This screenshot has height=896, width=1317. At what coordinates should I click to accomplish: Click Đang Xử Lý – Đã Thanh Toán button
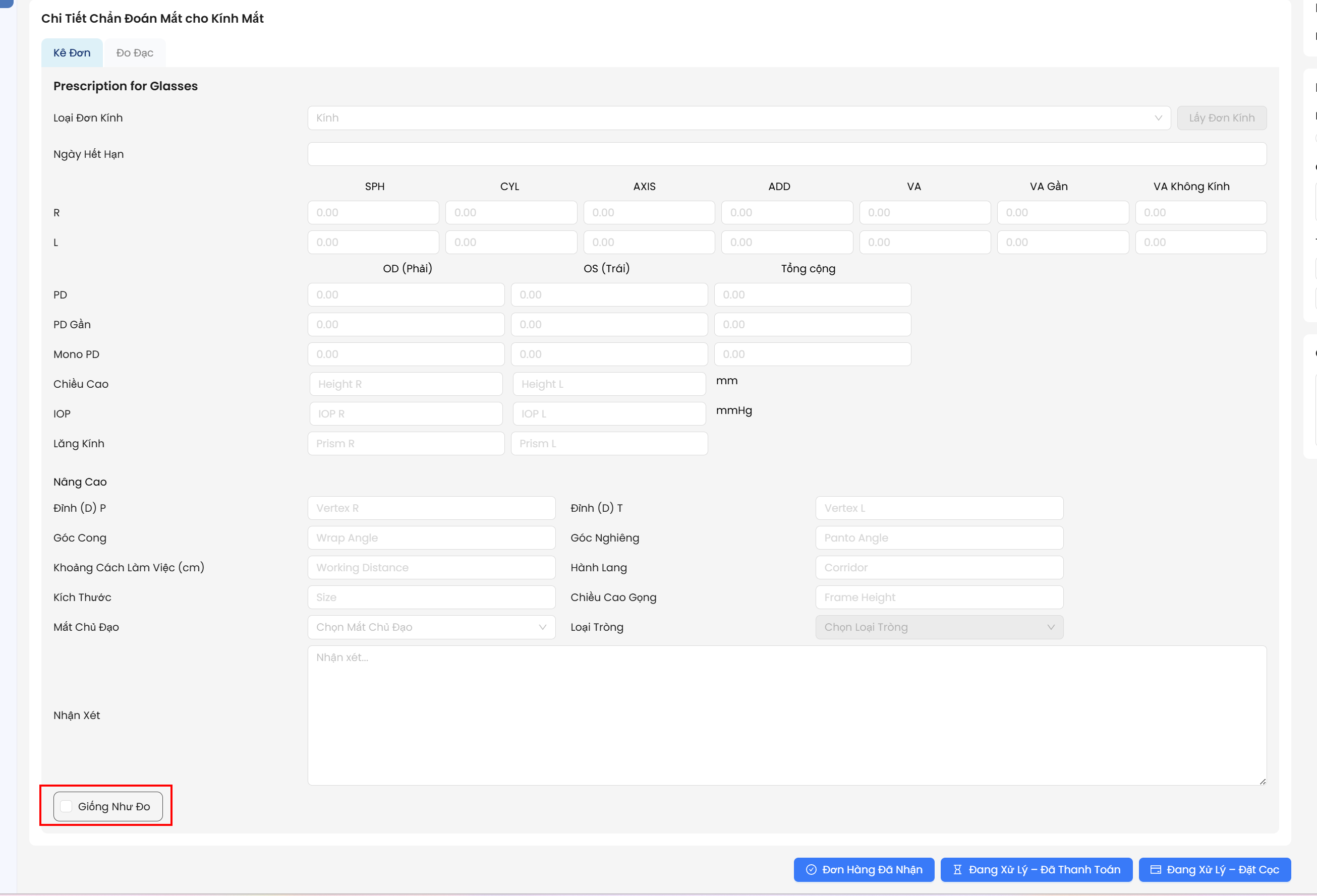point(1037,870)
